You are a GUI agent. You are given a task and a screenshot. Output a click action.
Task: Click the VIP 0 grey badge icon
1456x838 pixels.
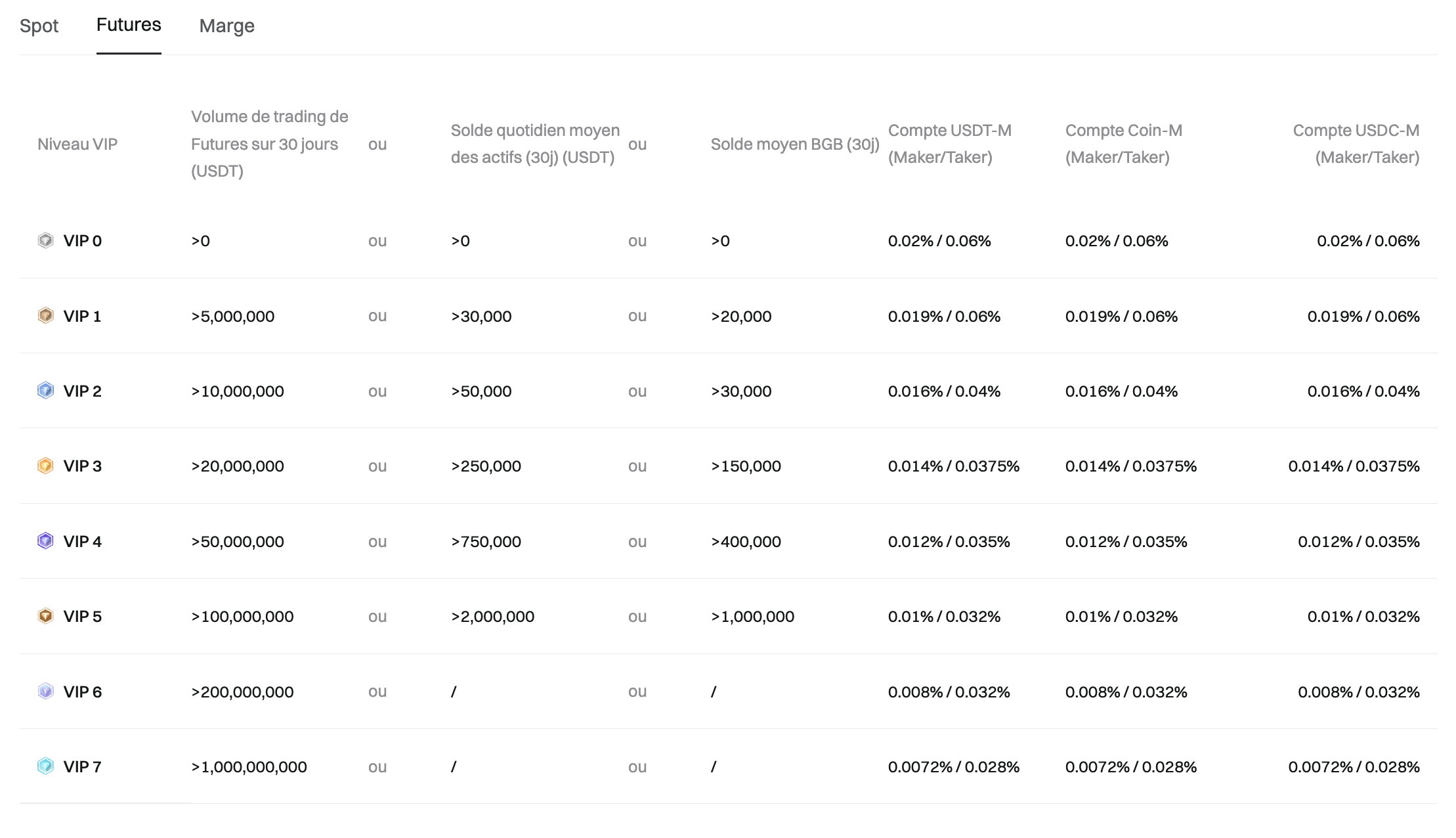tap(45, 240)
